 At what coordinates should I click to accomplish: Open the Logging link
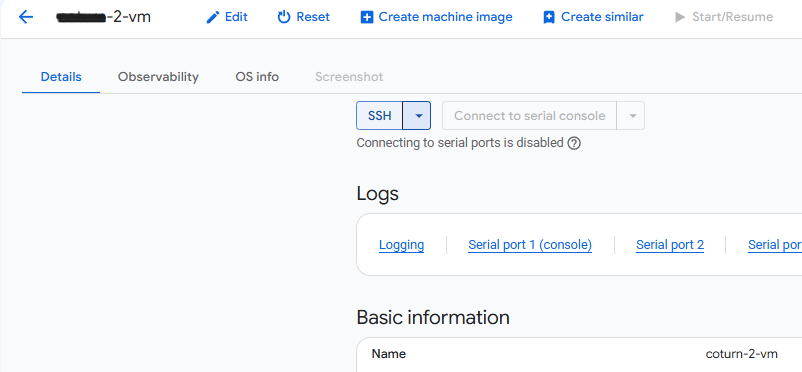point(402,245)
